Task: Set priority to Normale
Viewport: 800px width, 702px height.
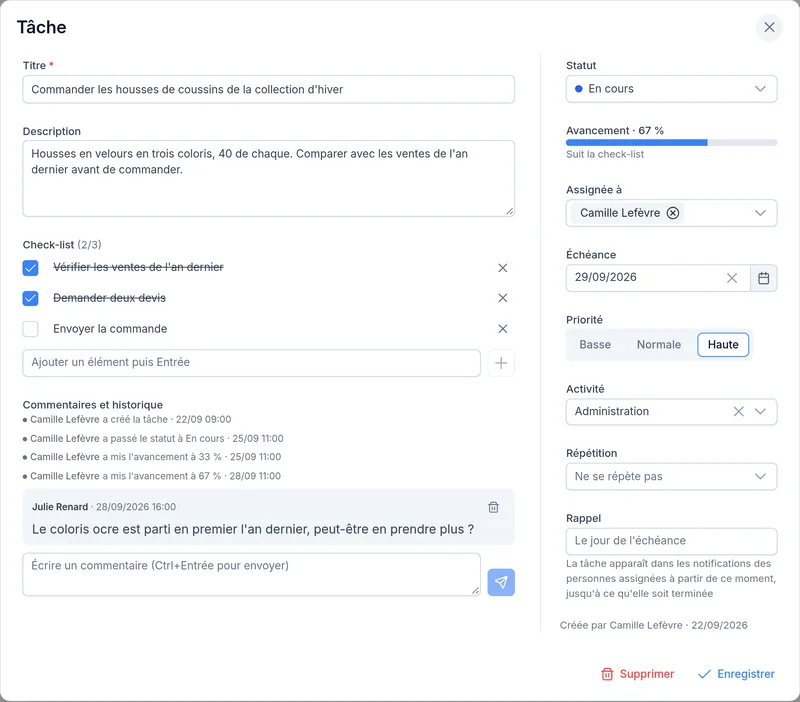Action: click(x=659, y=345)
